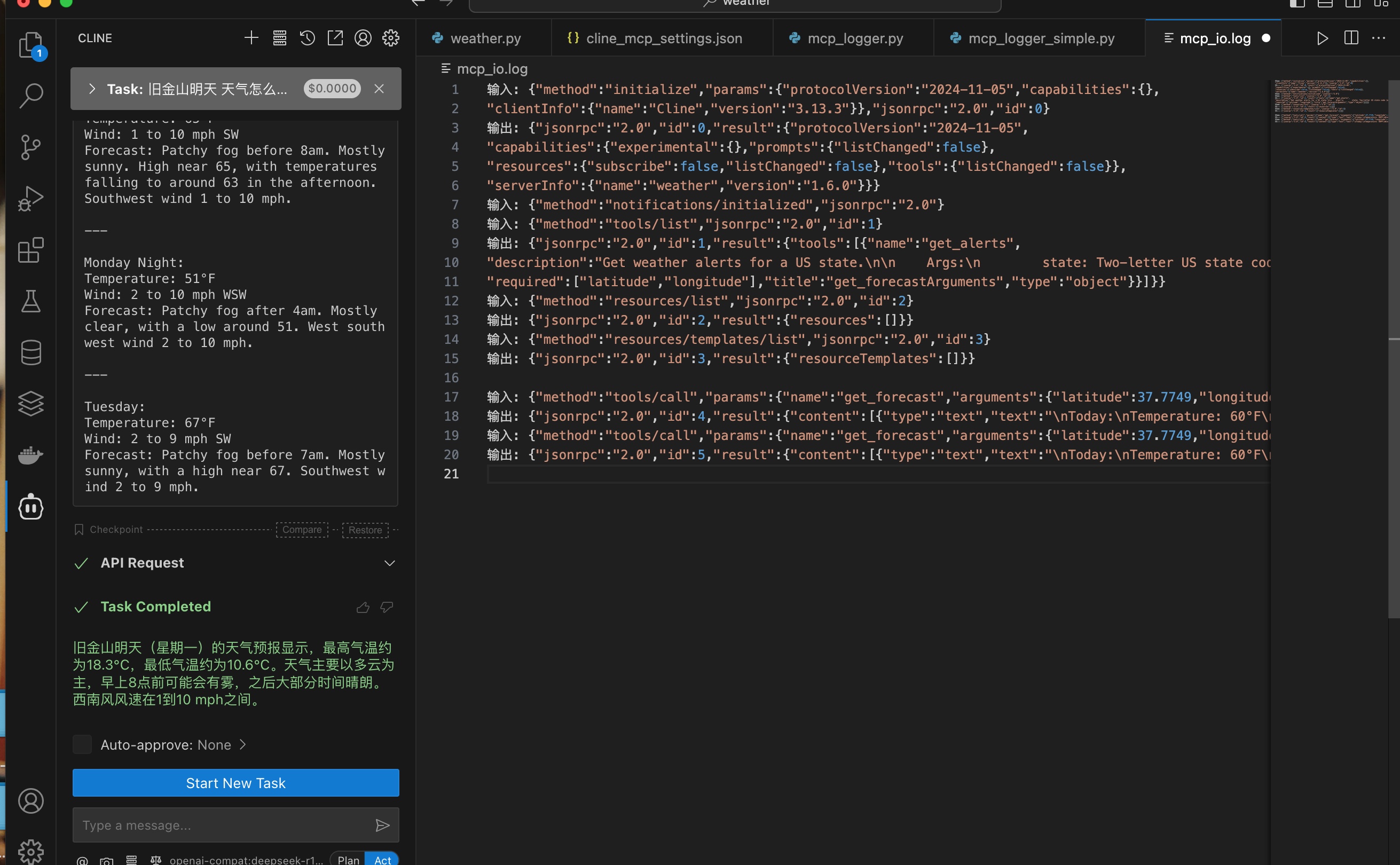Switch to mcp_logger_simple.py tab

1039,38
